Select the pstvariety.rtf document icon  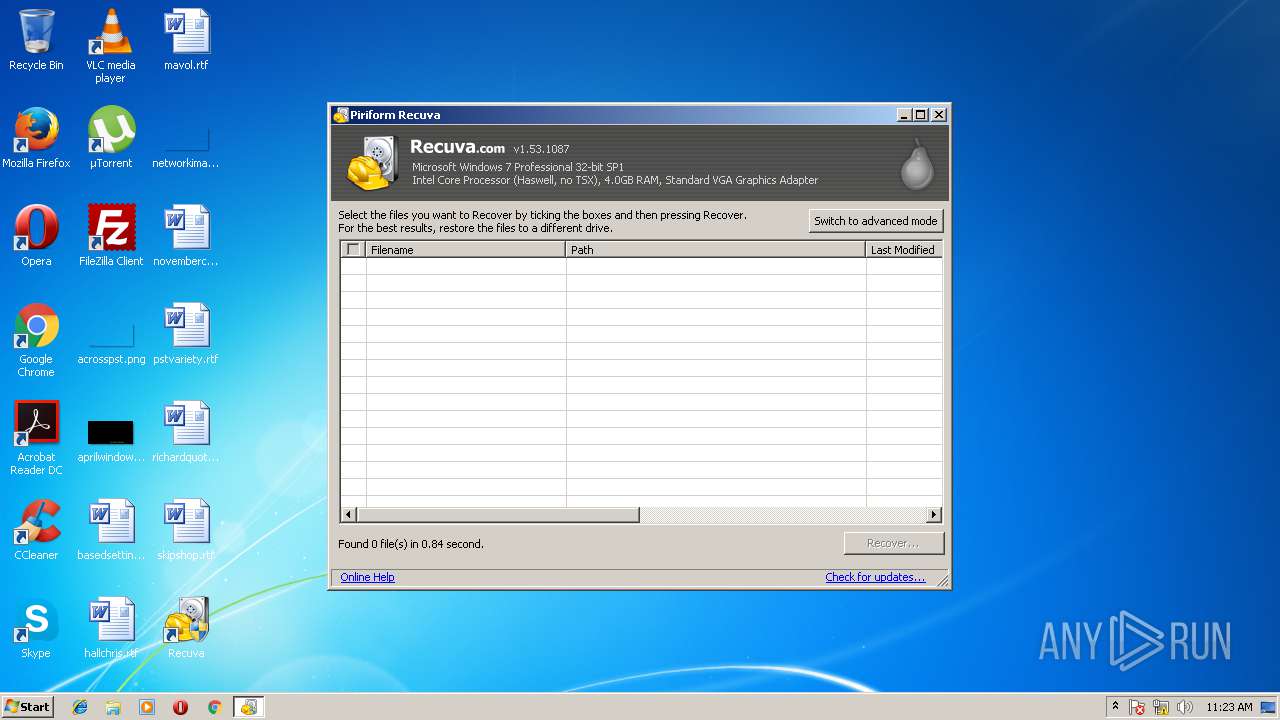186,334
